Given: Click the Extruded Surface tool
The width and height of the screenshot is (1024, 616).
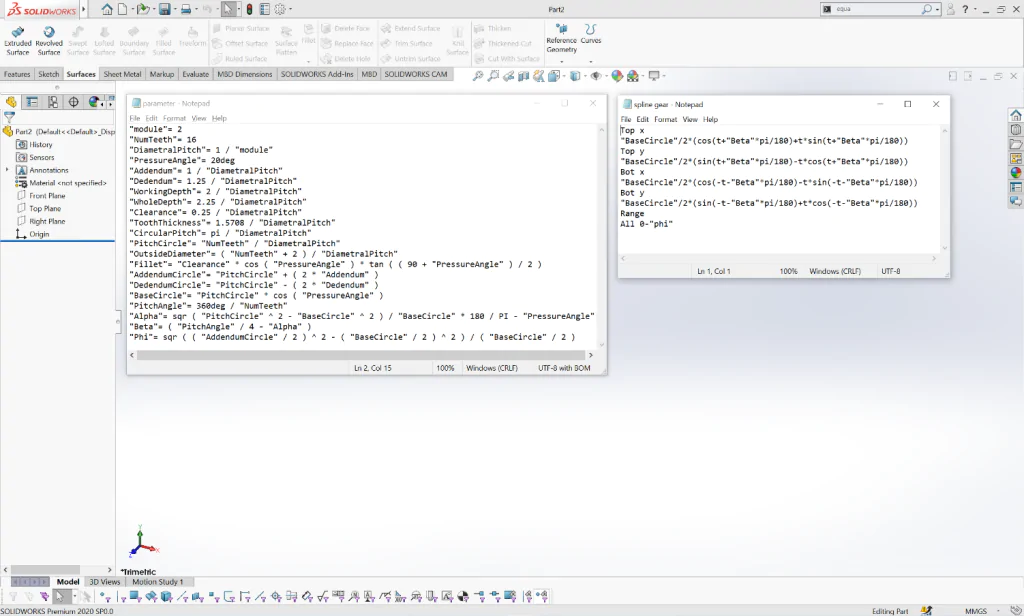Looking at the screenshot, I should 18,41.
